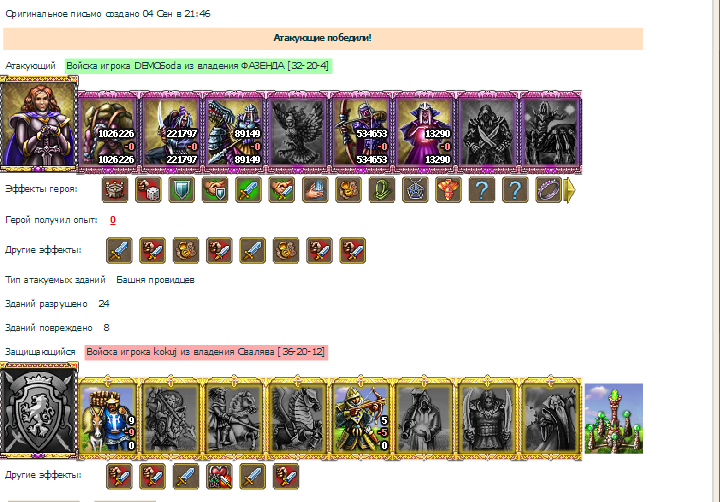720x502 pixels.
Task: Click the heart with sword defender effect icon
Action: click(219, 476)
